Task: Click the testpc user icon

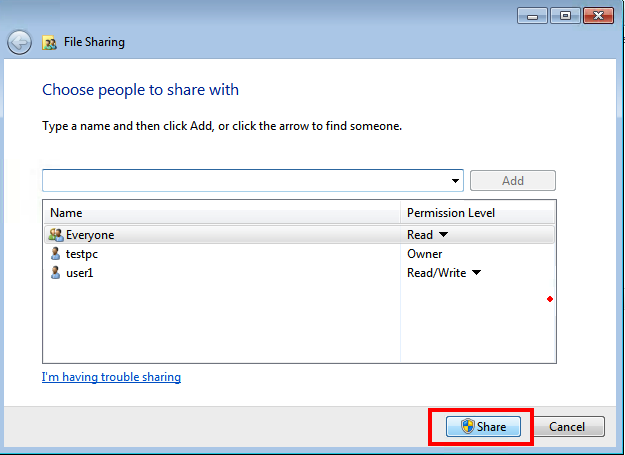Action: 55,254
